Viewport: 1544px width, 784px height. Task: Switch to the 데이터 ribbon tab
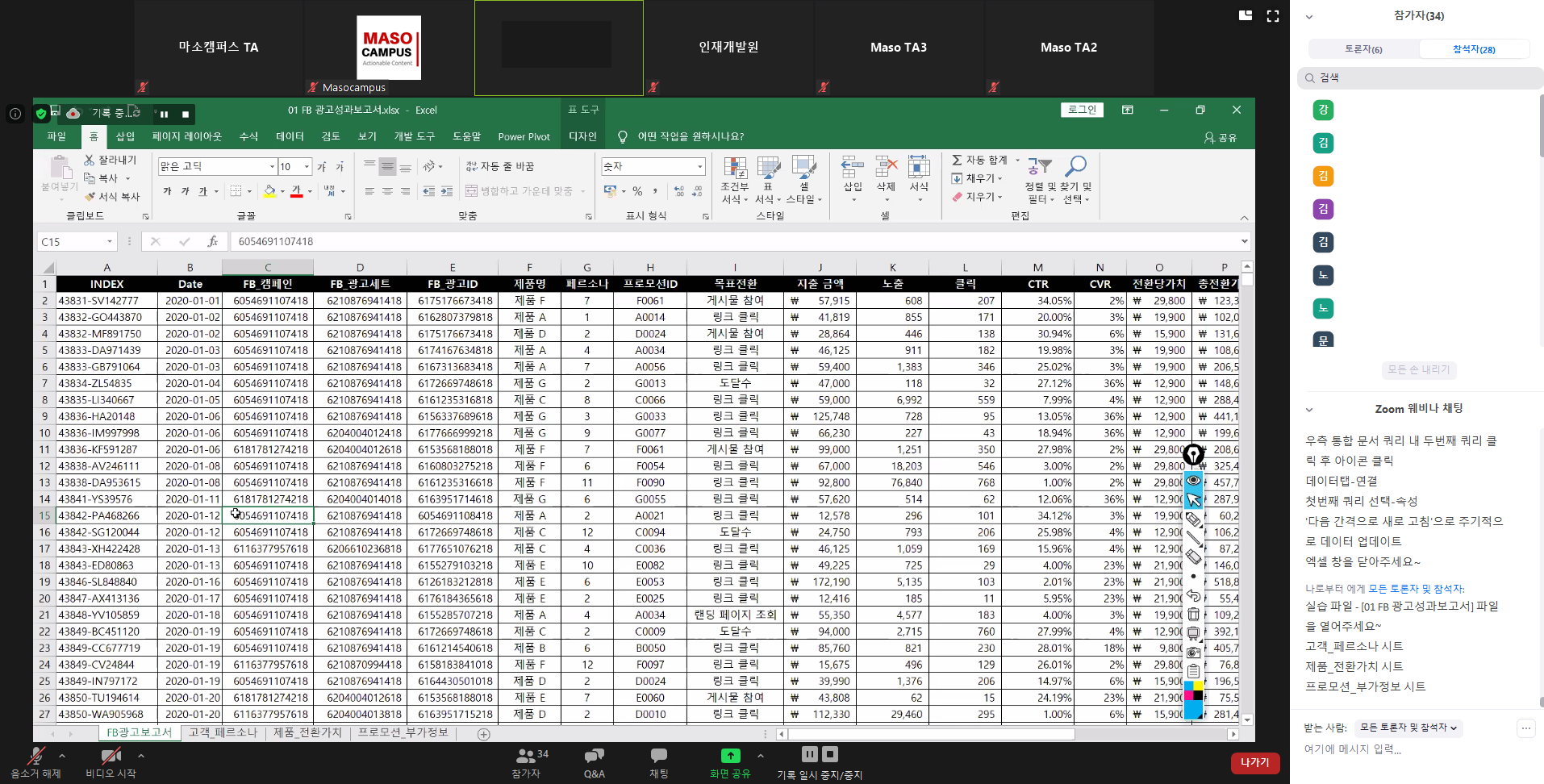290,136
